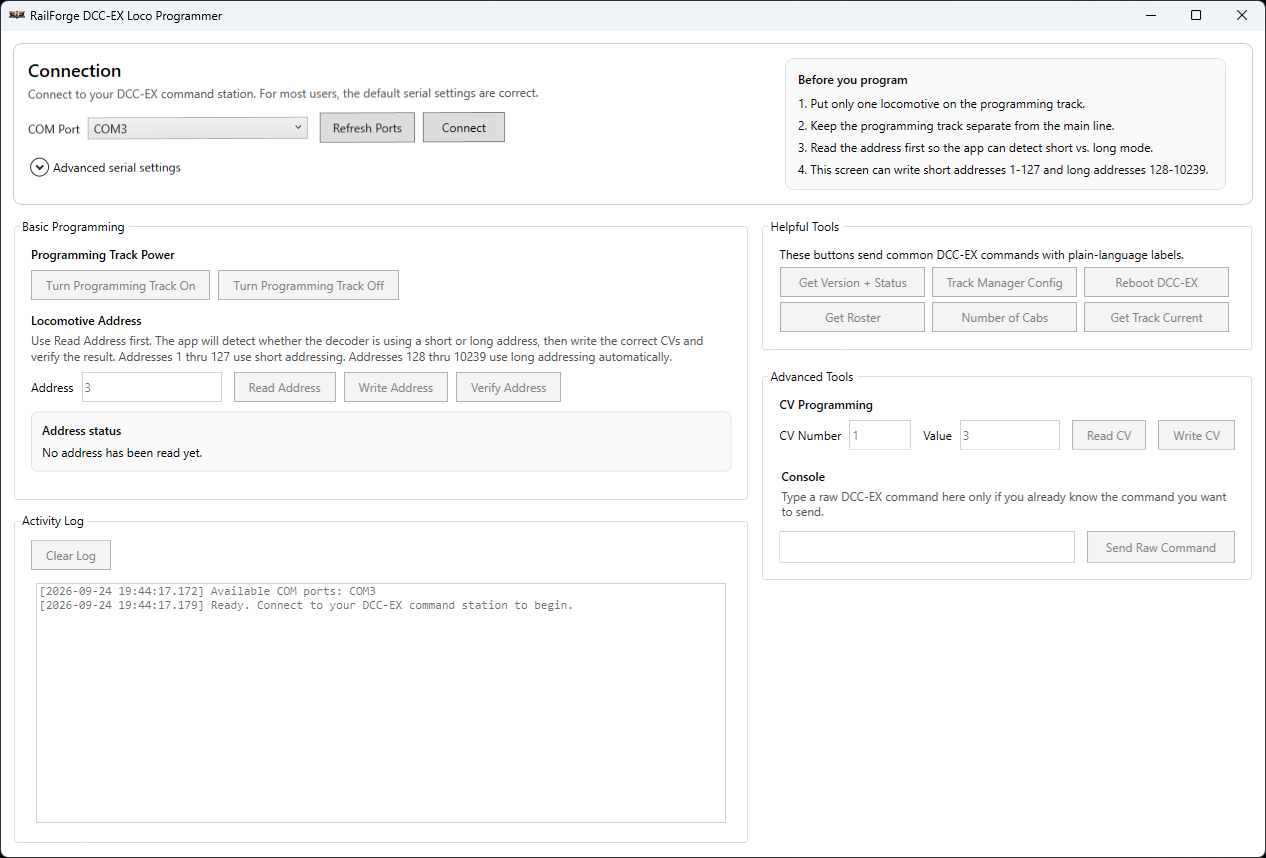Image resolution: width=1266 pixels, height=858 pixels.
Task: Click 'Locomotive Address' label
Action: coord(86,321)
